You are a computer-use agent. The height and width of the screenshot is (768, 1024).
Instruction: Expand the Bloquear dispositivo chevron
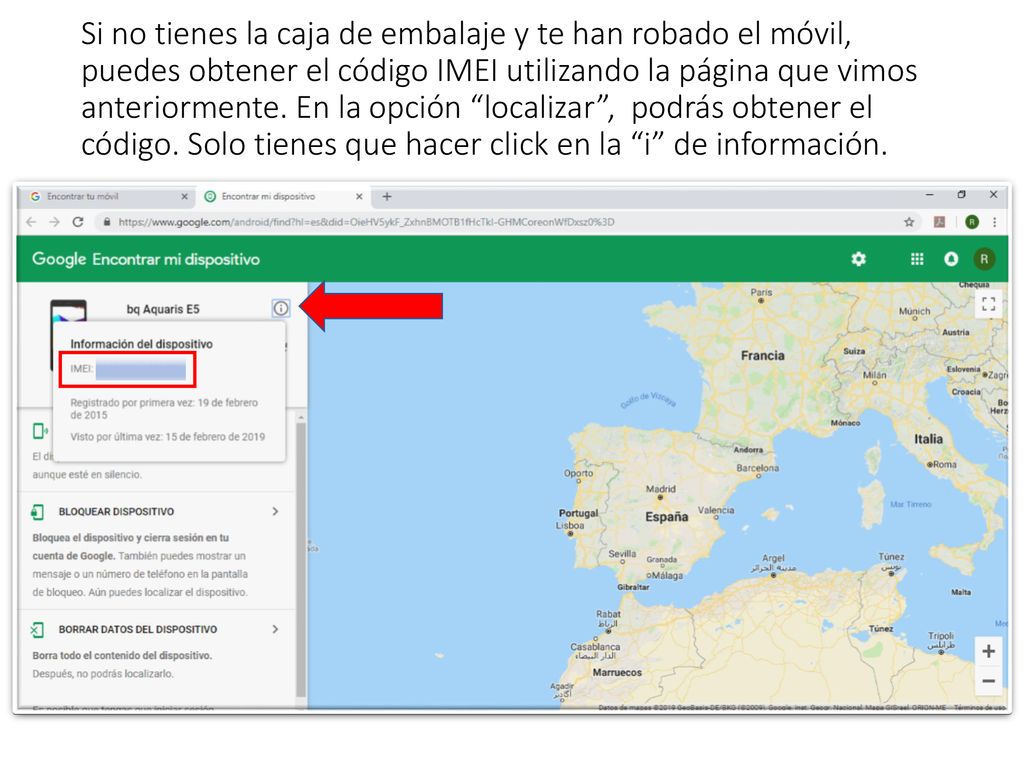tap(275, 511)
